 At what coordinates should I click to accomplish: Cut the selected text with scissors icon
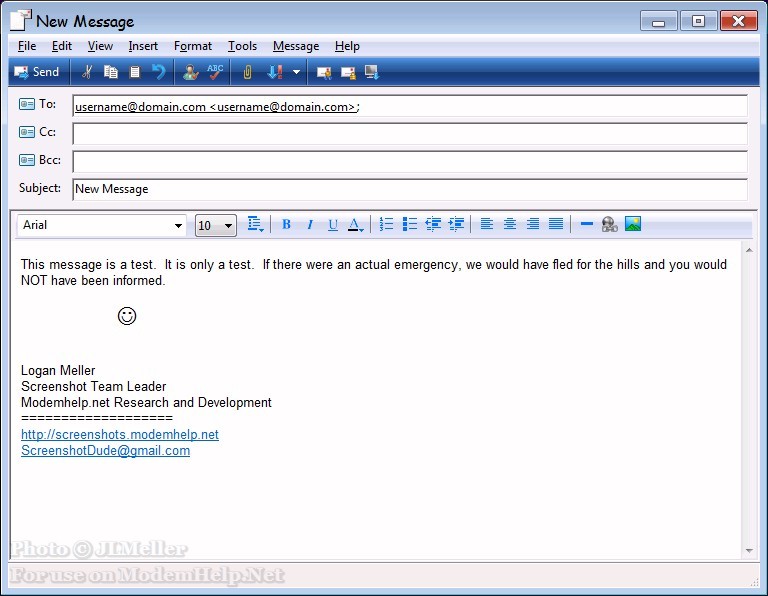87,72
